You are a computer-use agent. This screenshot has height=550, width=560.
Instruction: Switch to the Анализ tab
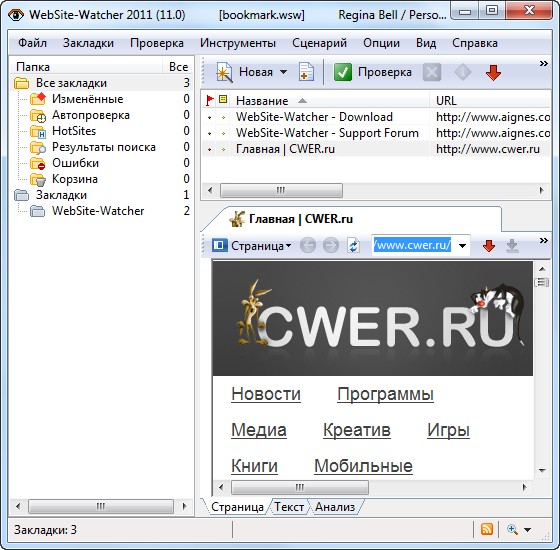point(335,507)
